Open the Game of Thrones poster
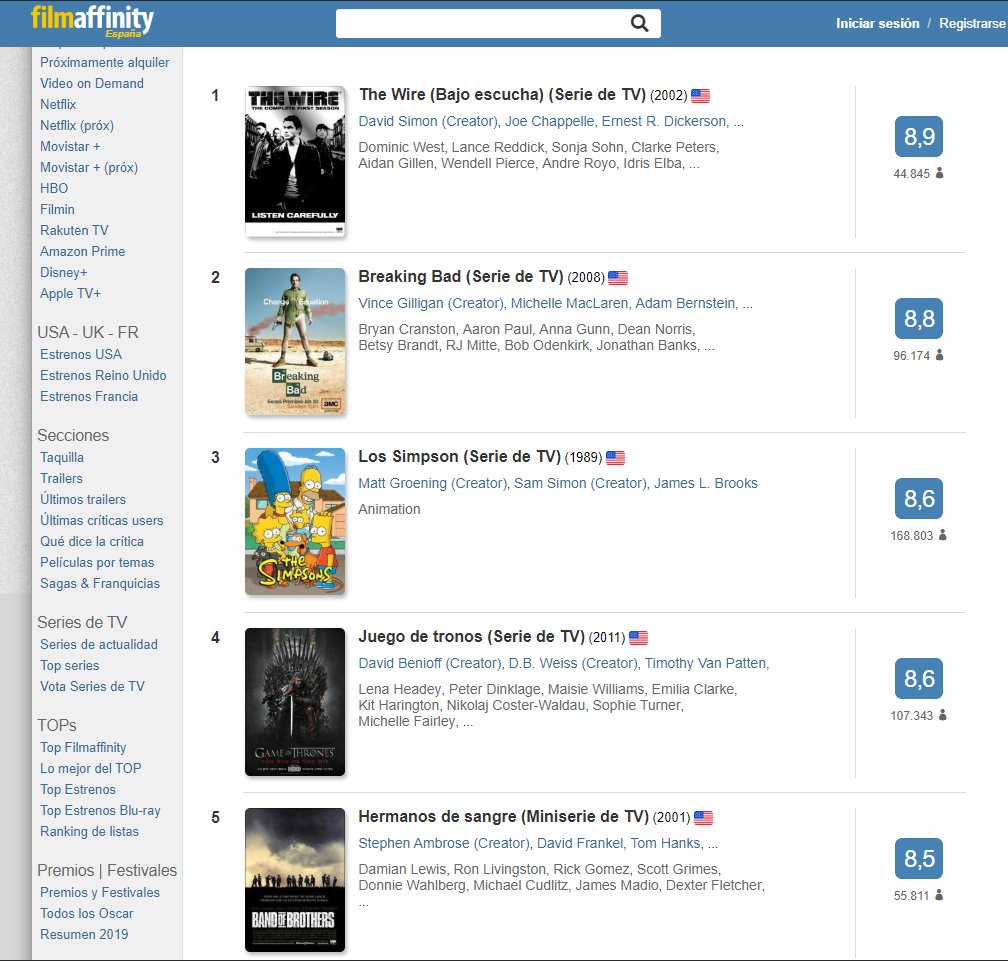 click(x=294, y=701)
